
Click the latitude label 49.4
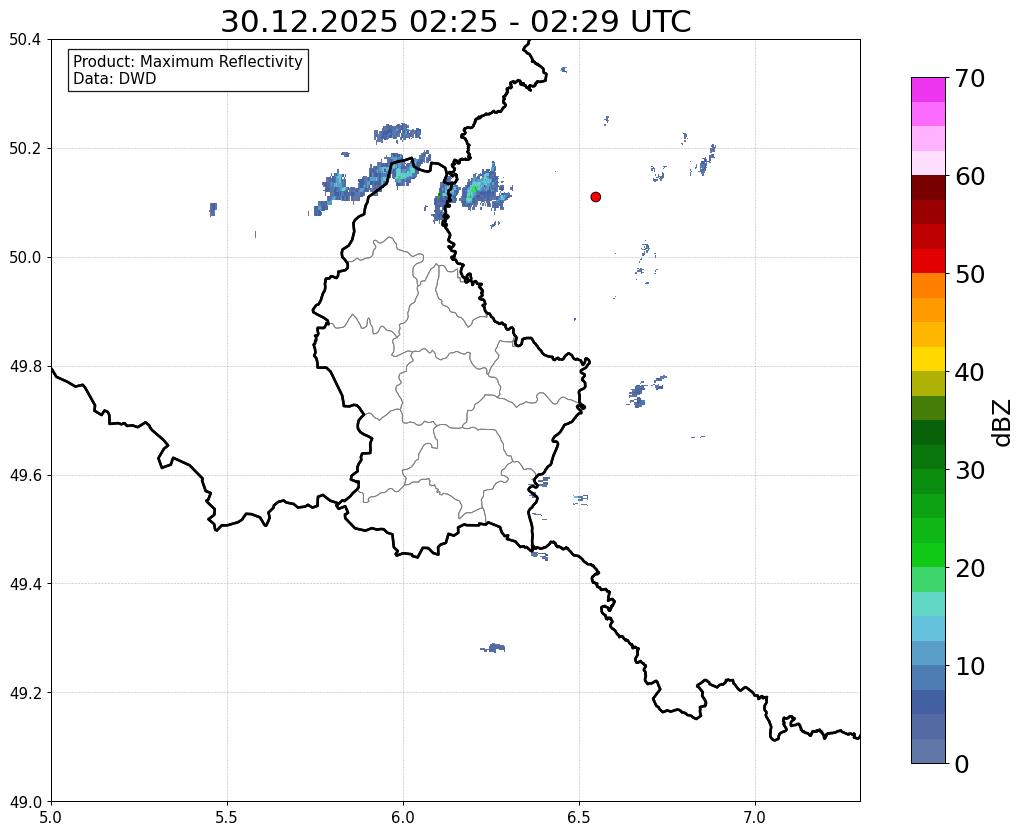pyautogui.click(x=25, y=584)
